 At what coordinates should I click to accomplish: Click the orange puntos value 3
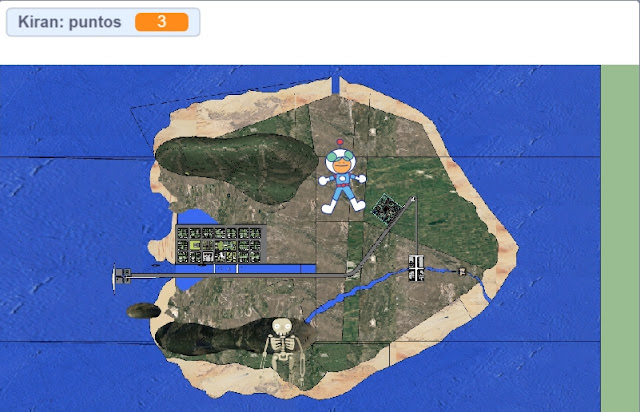coord(162,22)
